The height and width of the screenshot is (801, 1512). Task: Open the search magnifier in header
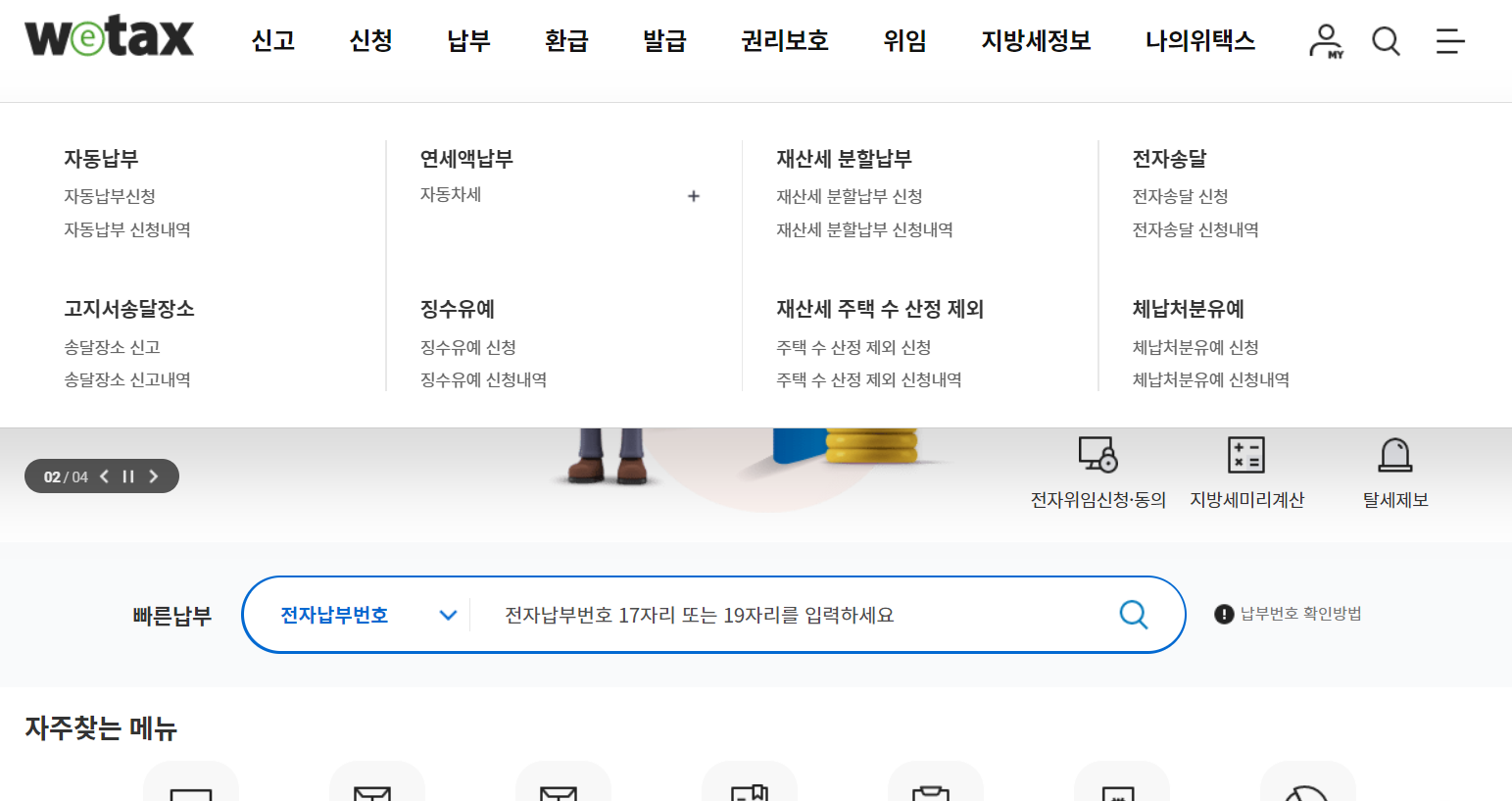click(1386, 41)
